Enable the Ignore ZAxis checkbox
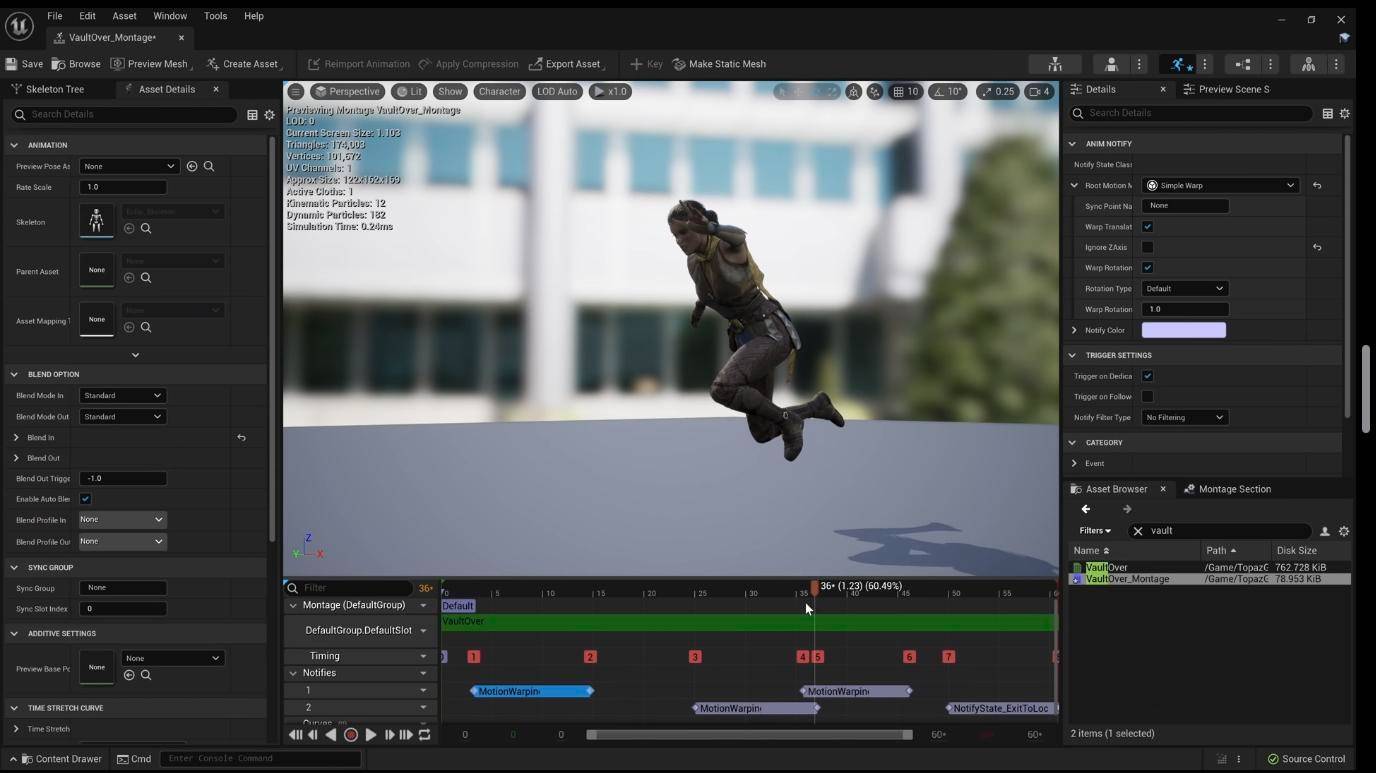Viewport: 1376px width, 773px height. [1147, 247]
